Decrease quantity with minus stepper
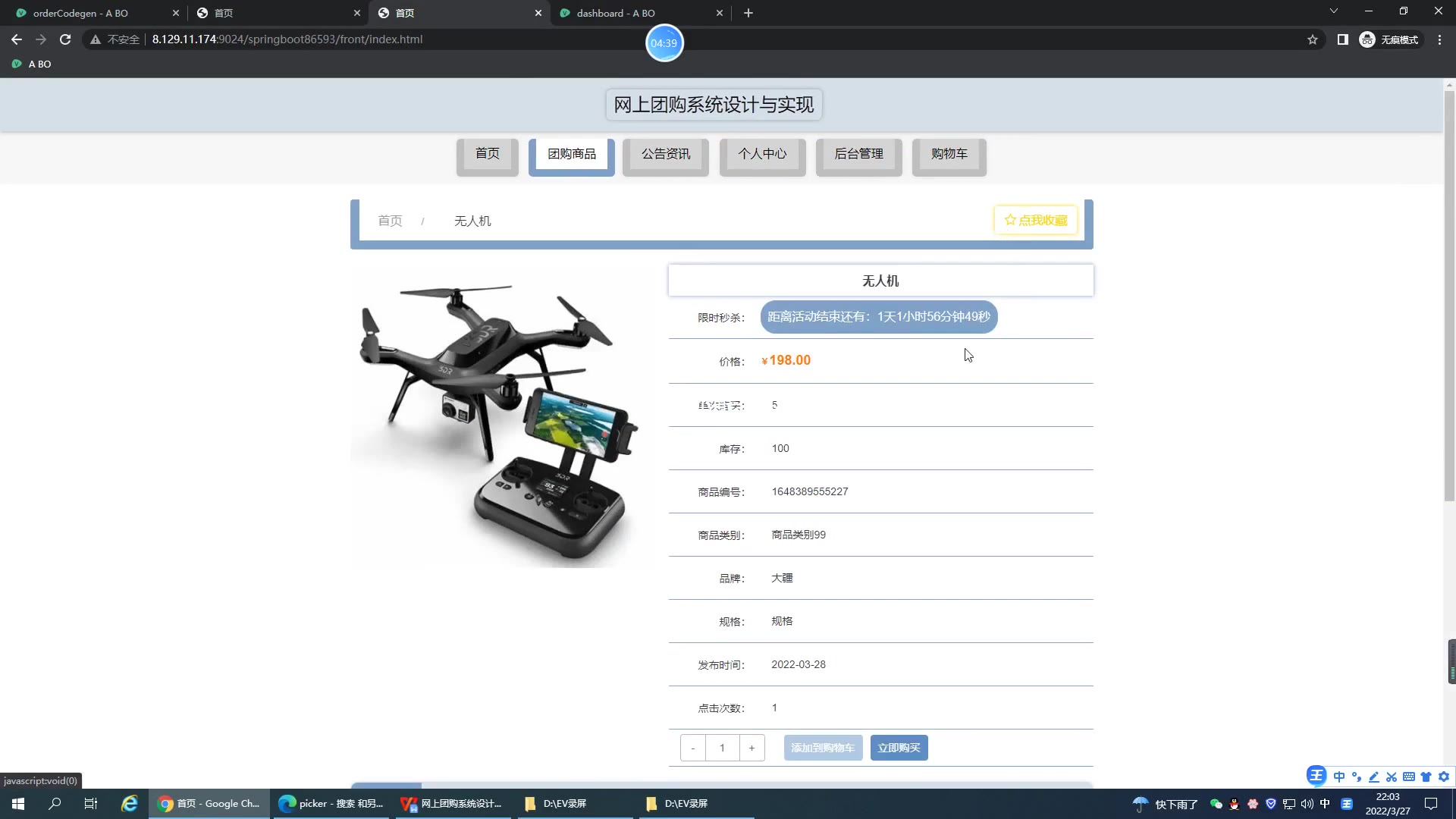This screenshot has height=819, width=1456. click(x=692, y=748)
